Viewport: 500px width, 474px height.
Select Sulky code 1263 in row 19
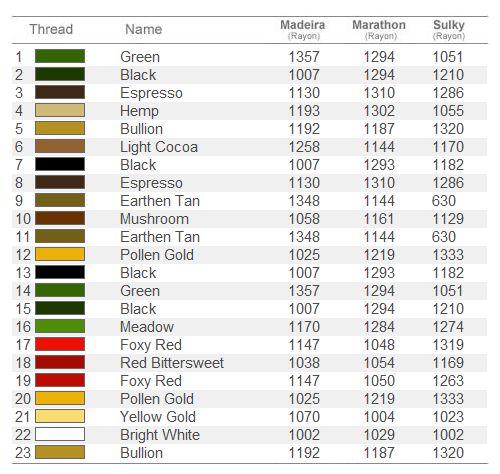[x=448, y=381]
